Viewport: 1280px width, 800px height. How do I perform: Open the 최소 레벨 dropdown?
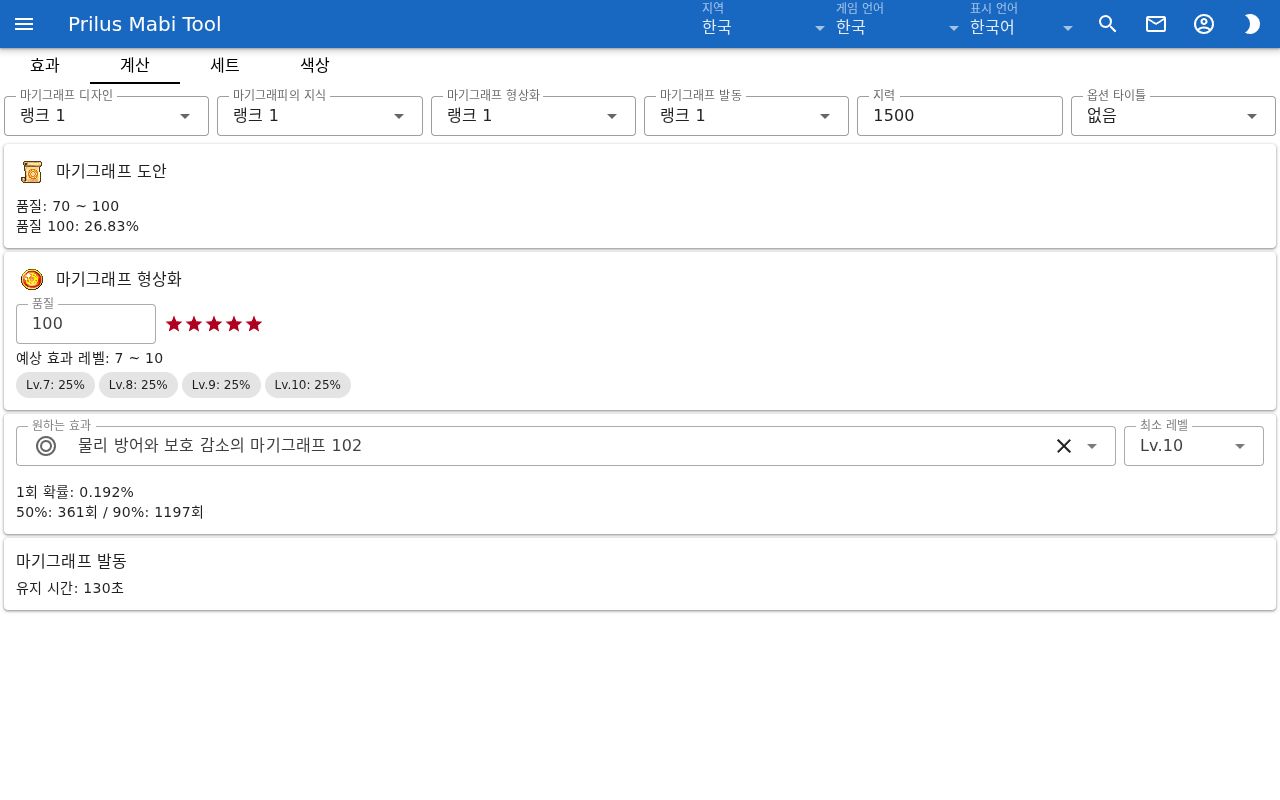[1194, 446]
